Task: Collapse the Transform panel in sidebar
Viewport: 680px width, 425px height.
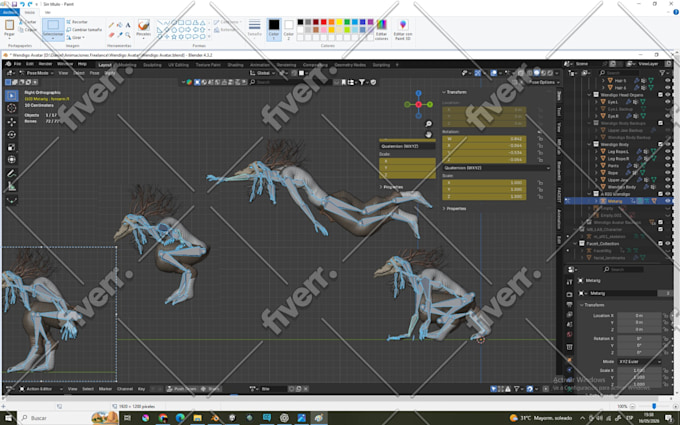Action: click(x=454, y=92)
